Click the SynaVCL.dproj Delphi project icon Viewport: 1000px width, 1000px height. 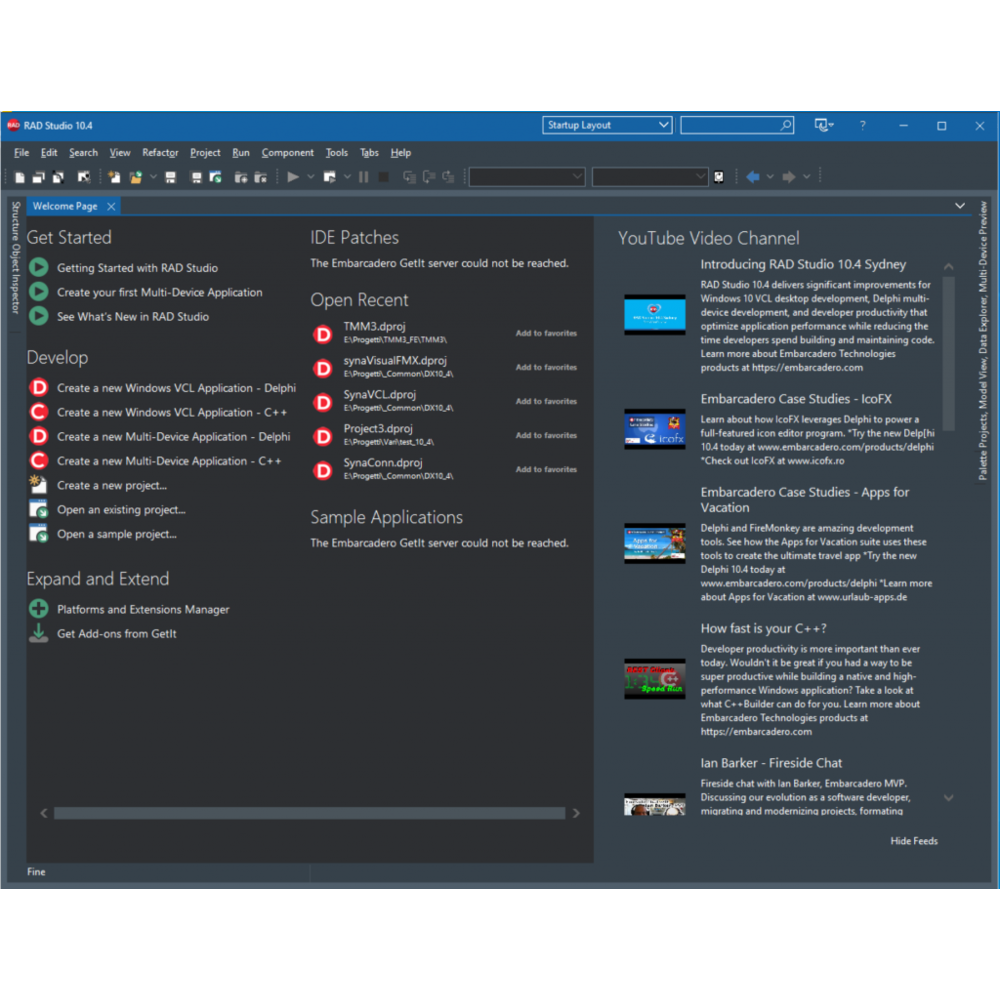(x=323, y=402)
